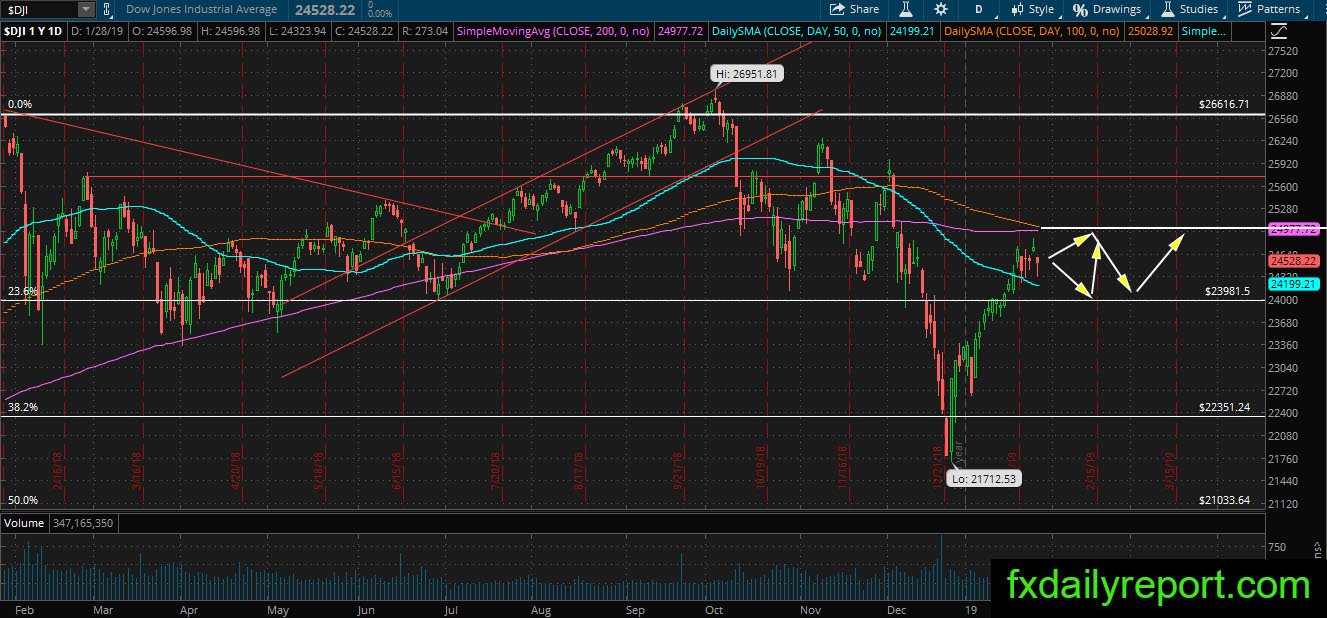The width and height of the screenshot is (1327, 618).
Task: Click the Volume panel label
Action: pyautogui.click(x=25, y=523)
